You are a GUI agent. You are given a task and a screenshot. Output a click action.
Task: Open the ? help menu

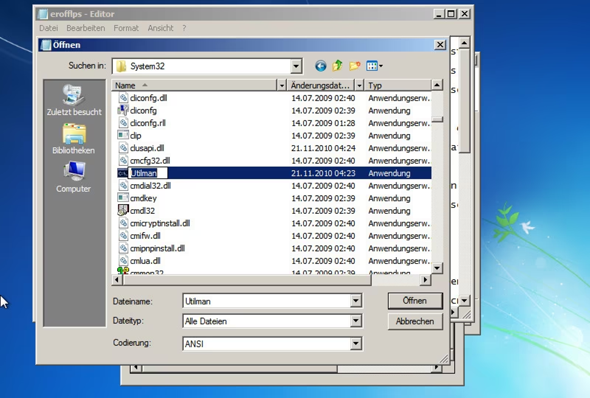click(184, 28)
